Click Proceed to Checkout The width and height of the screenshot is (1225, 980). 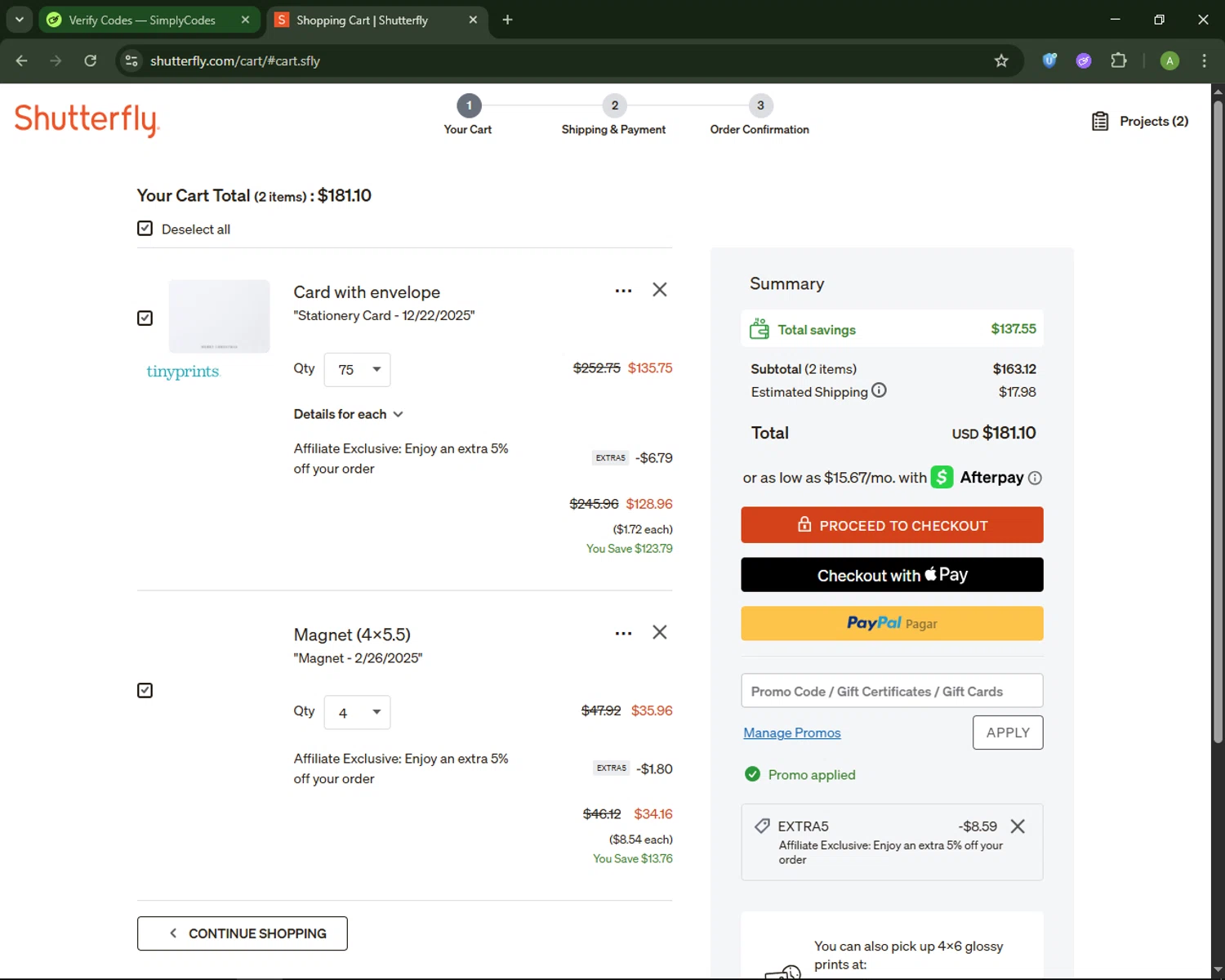point(892,525)
